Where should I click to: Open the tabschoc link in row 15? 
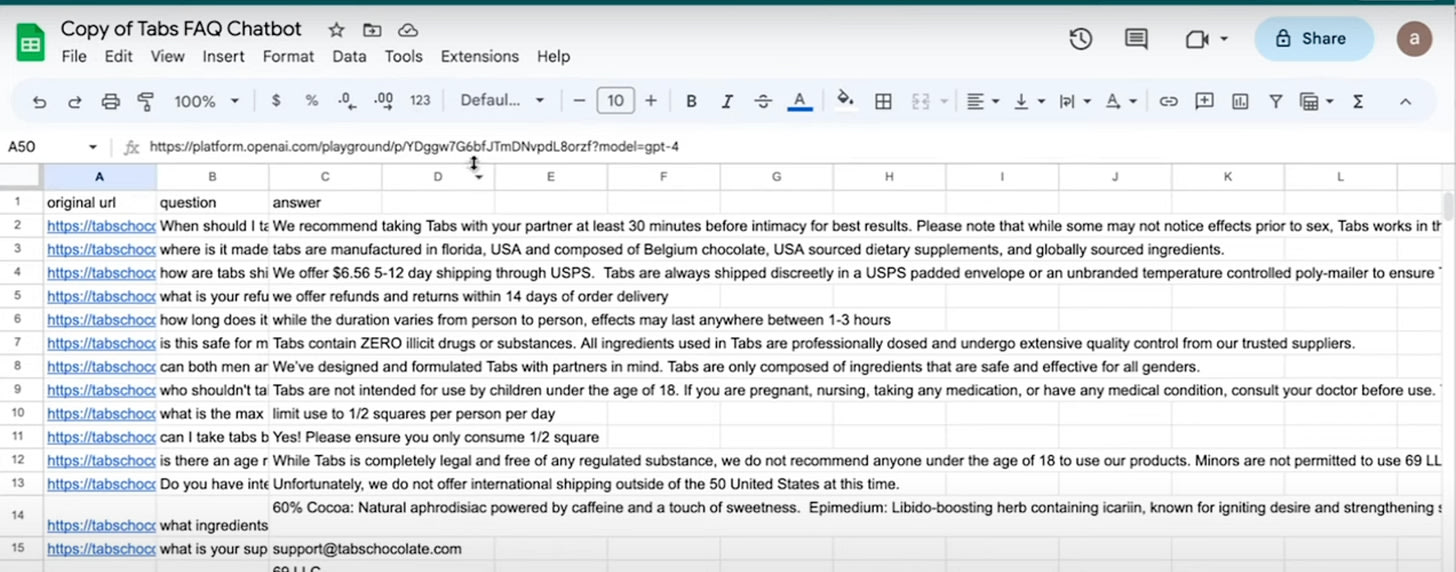(x=101, y=549)
